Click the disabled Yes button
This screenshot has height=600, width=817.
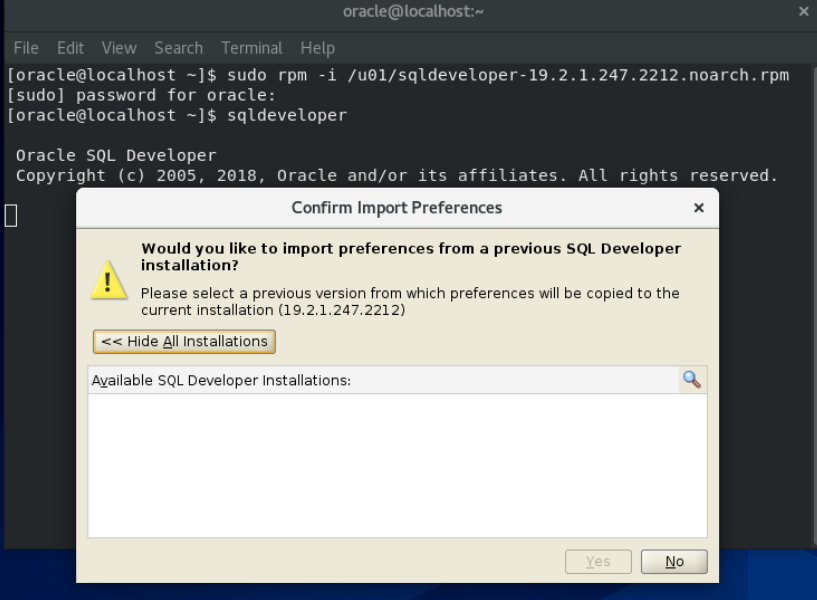tap(597, 561)
